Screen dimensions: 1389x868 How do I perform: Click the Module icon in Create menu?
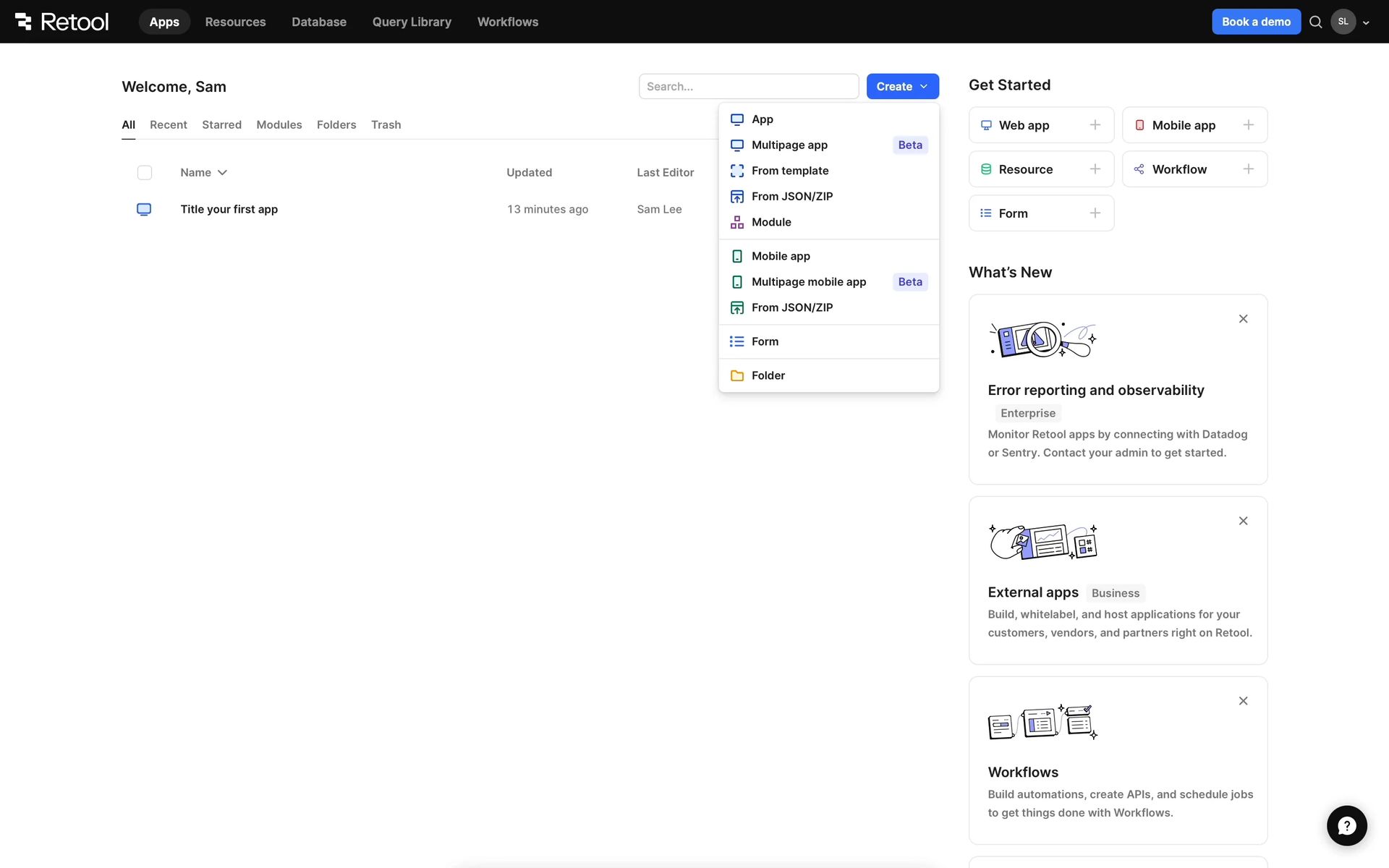[x=737, y=222]
